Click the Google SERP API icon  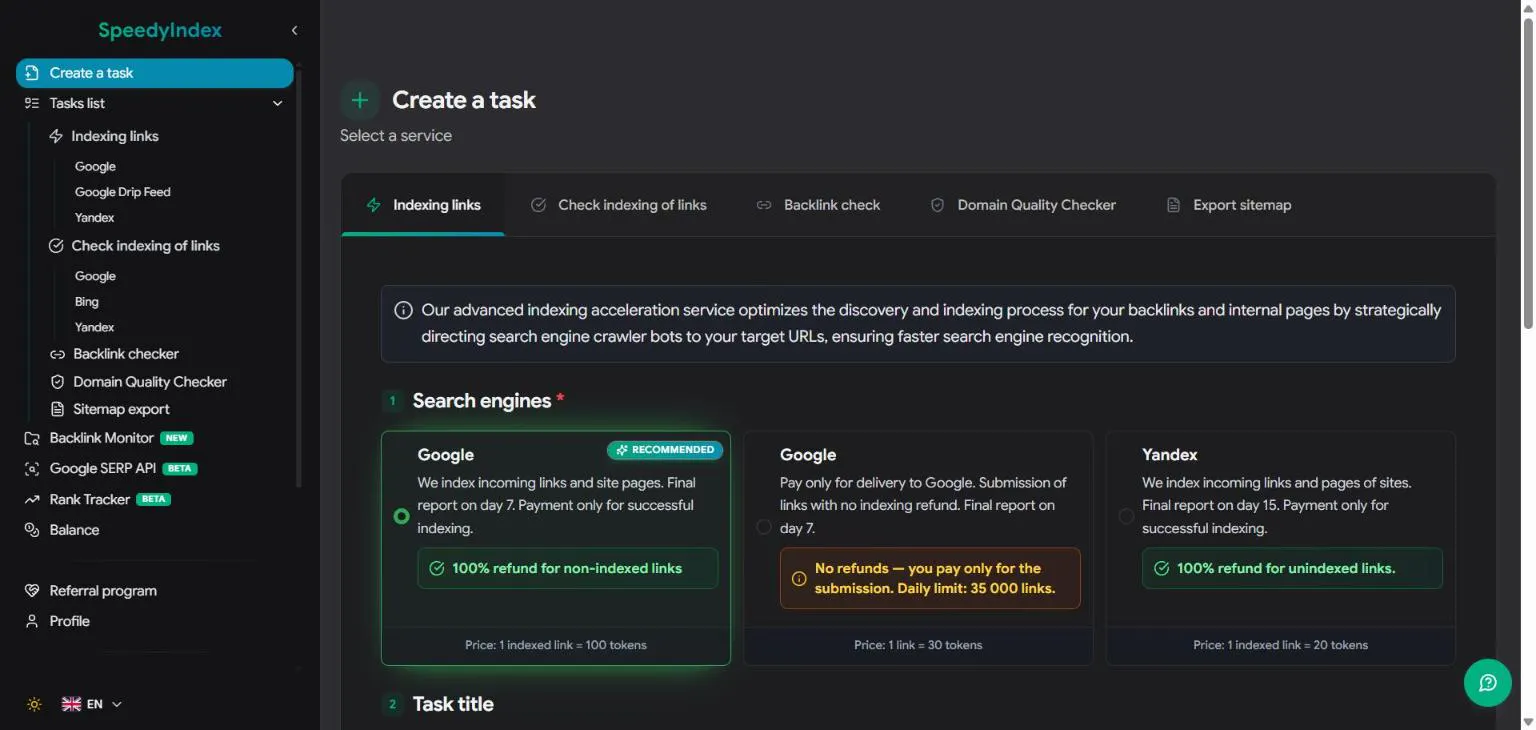pos(32,468)
